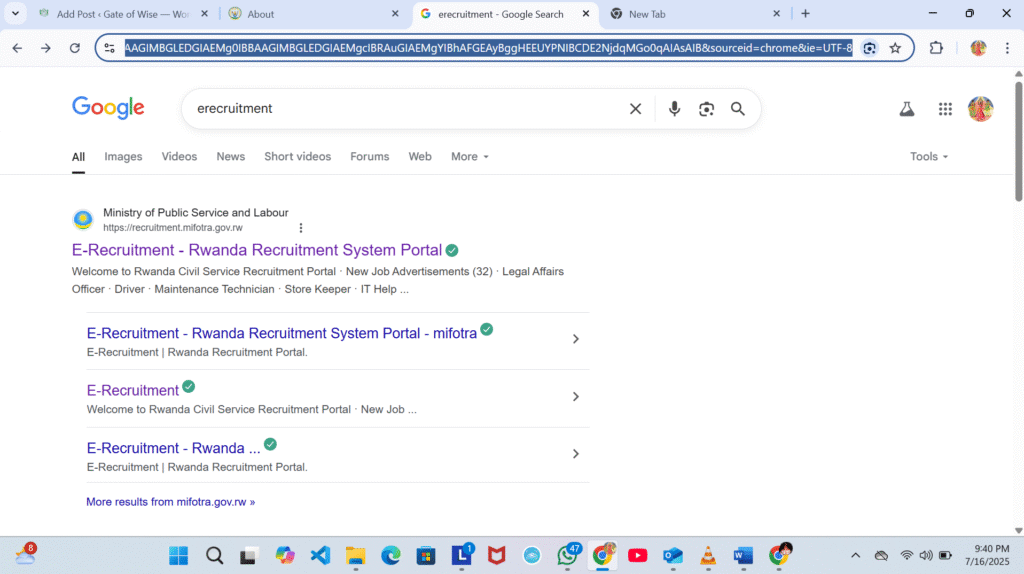The image size is (1024, 574).
Task: Open the Tools dropdown
Action: coord(929,157)
